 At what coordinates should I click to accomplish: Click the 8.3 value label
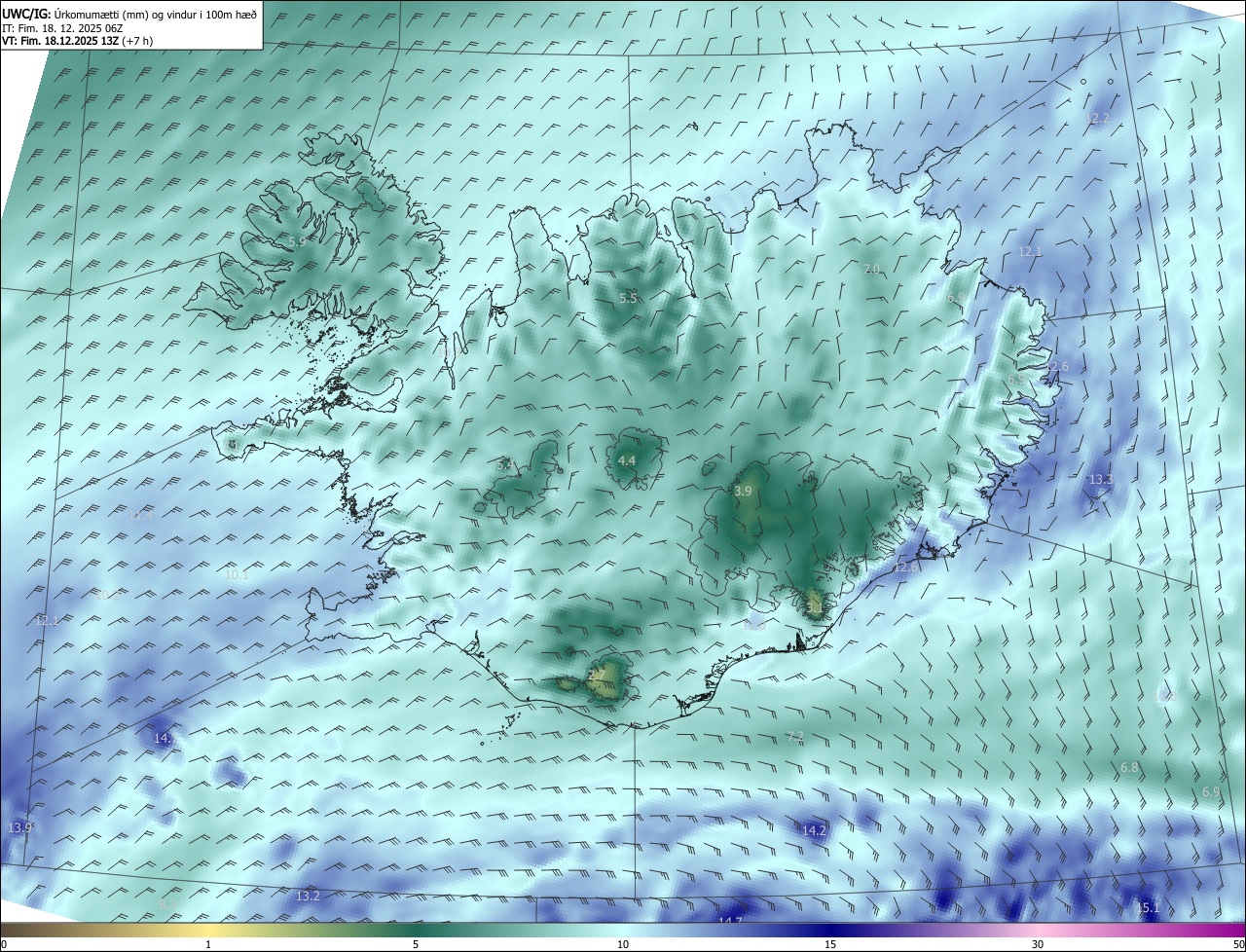tap(168, 905)
